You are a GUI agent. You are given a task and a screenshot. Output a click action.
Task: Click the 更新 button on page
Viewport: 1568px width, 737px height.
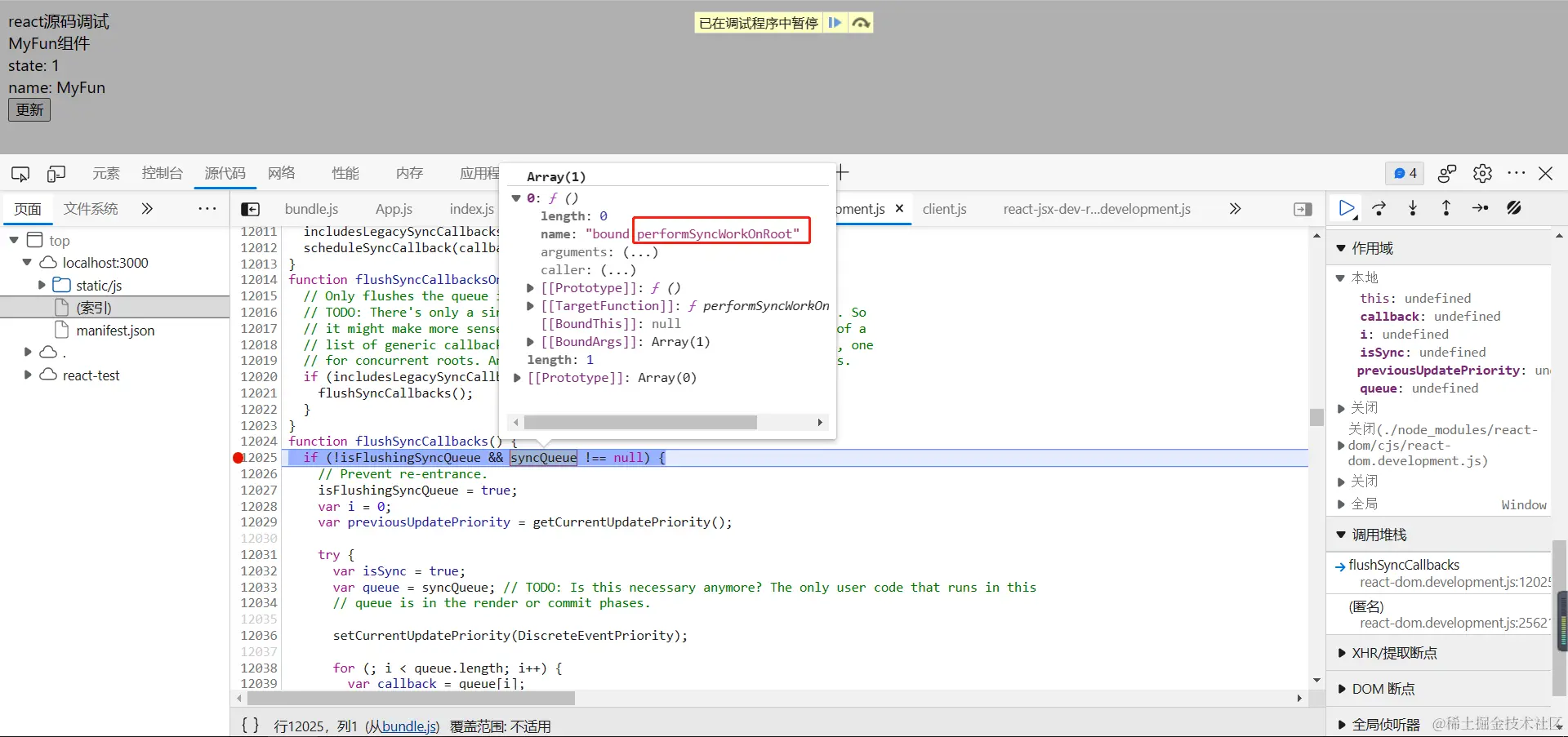pyautogui.click(x=29, y=109)
